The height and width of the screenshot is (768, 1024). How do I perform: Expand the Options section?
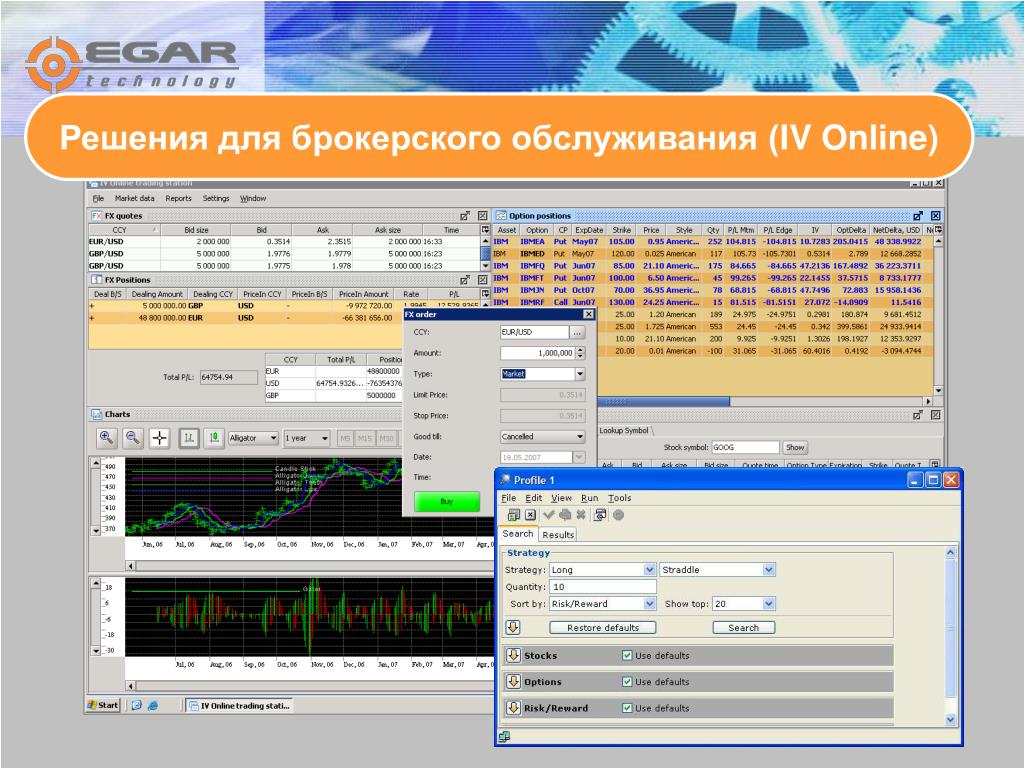pos(513,681)
